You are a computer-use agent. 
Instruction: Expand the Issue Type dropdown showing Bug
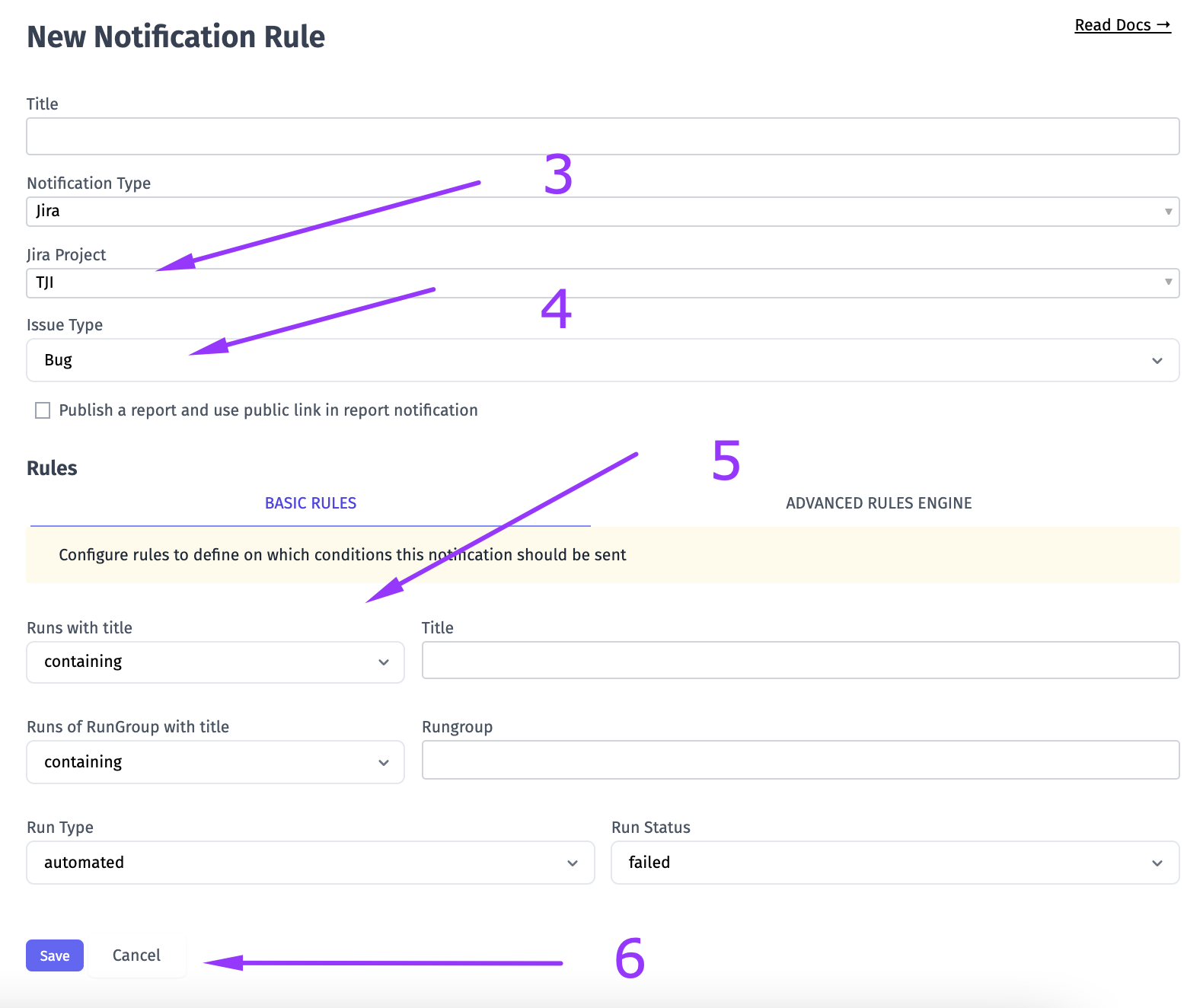[603, 360]
